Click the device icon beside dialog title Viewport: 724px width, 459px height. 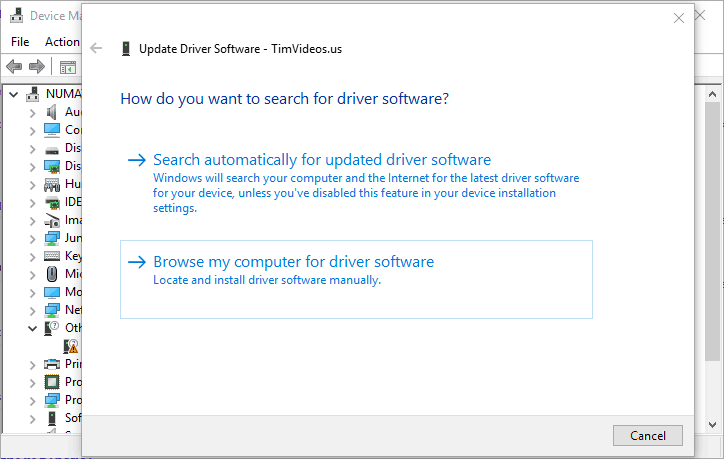[126, 48]
